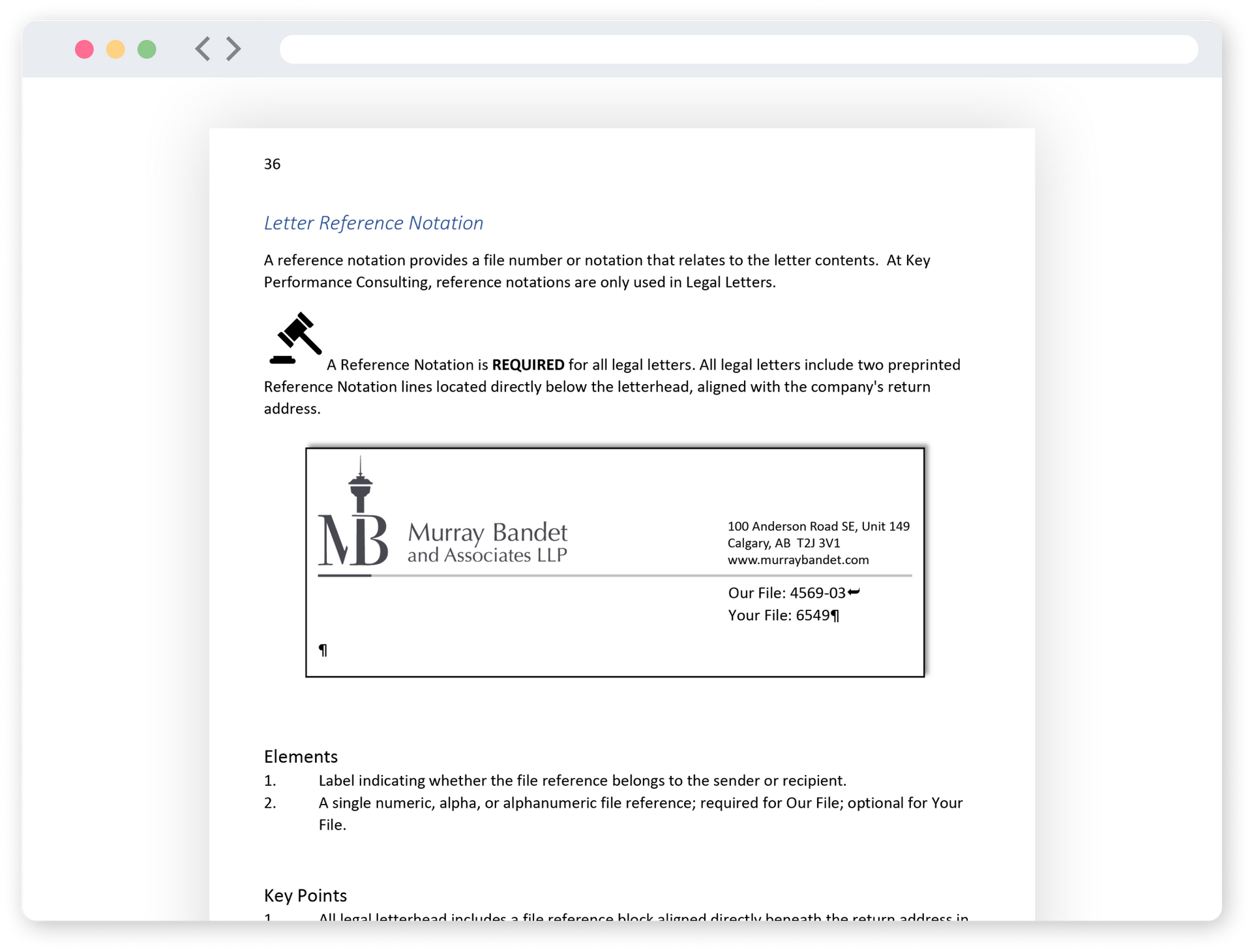Click the red close window dot

(84, 50)
